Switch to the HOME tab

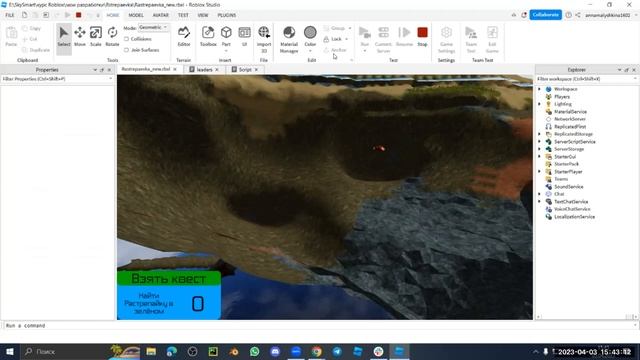(113, 15)
